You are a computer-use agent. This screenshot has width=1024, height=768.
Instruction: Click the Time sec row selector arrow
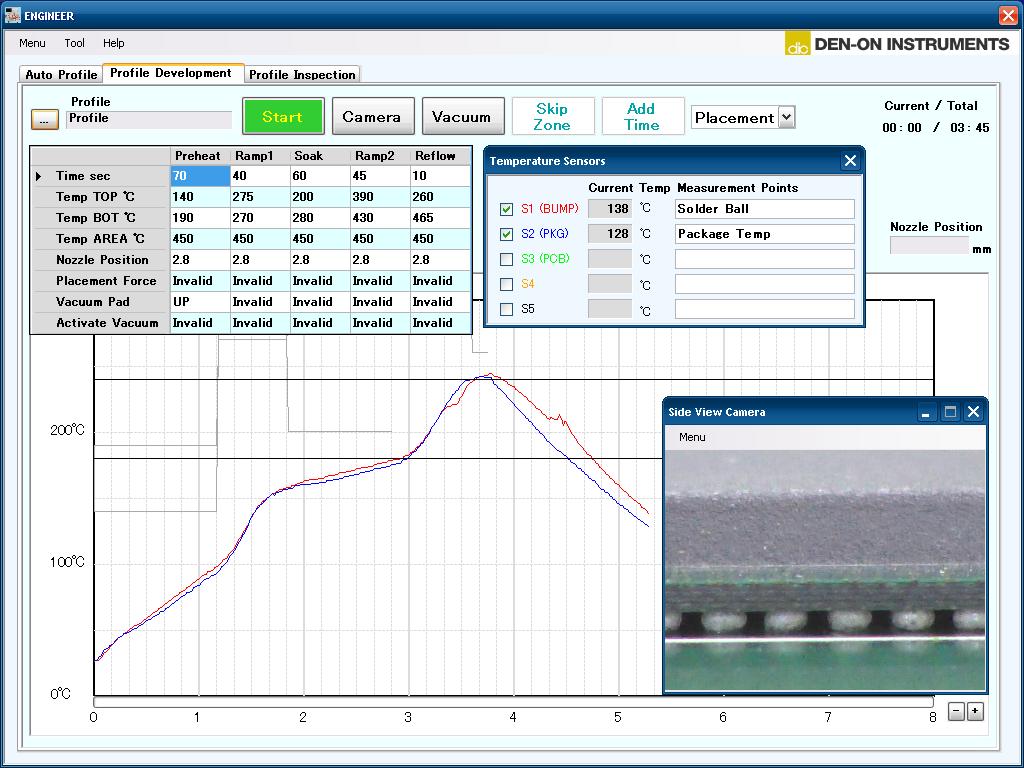click(39, 176)
